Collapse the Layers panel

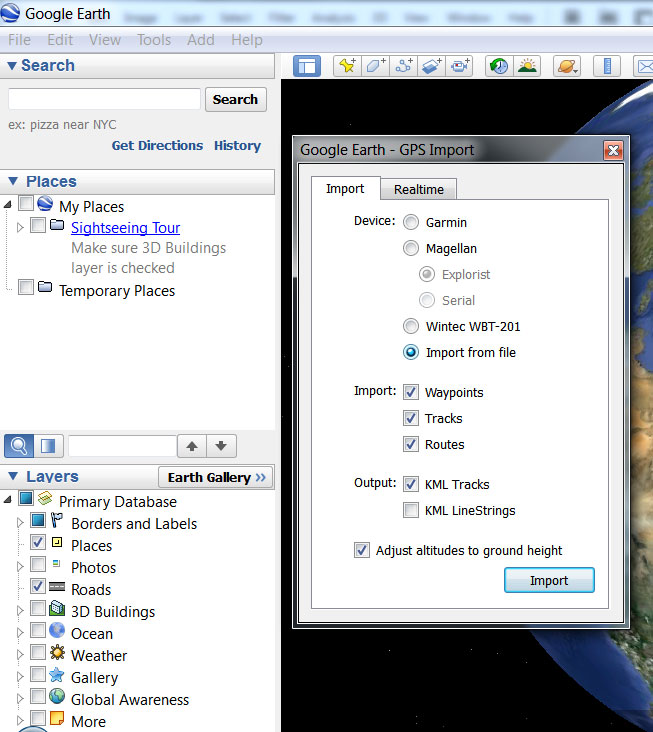tap(13, 476)
